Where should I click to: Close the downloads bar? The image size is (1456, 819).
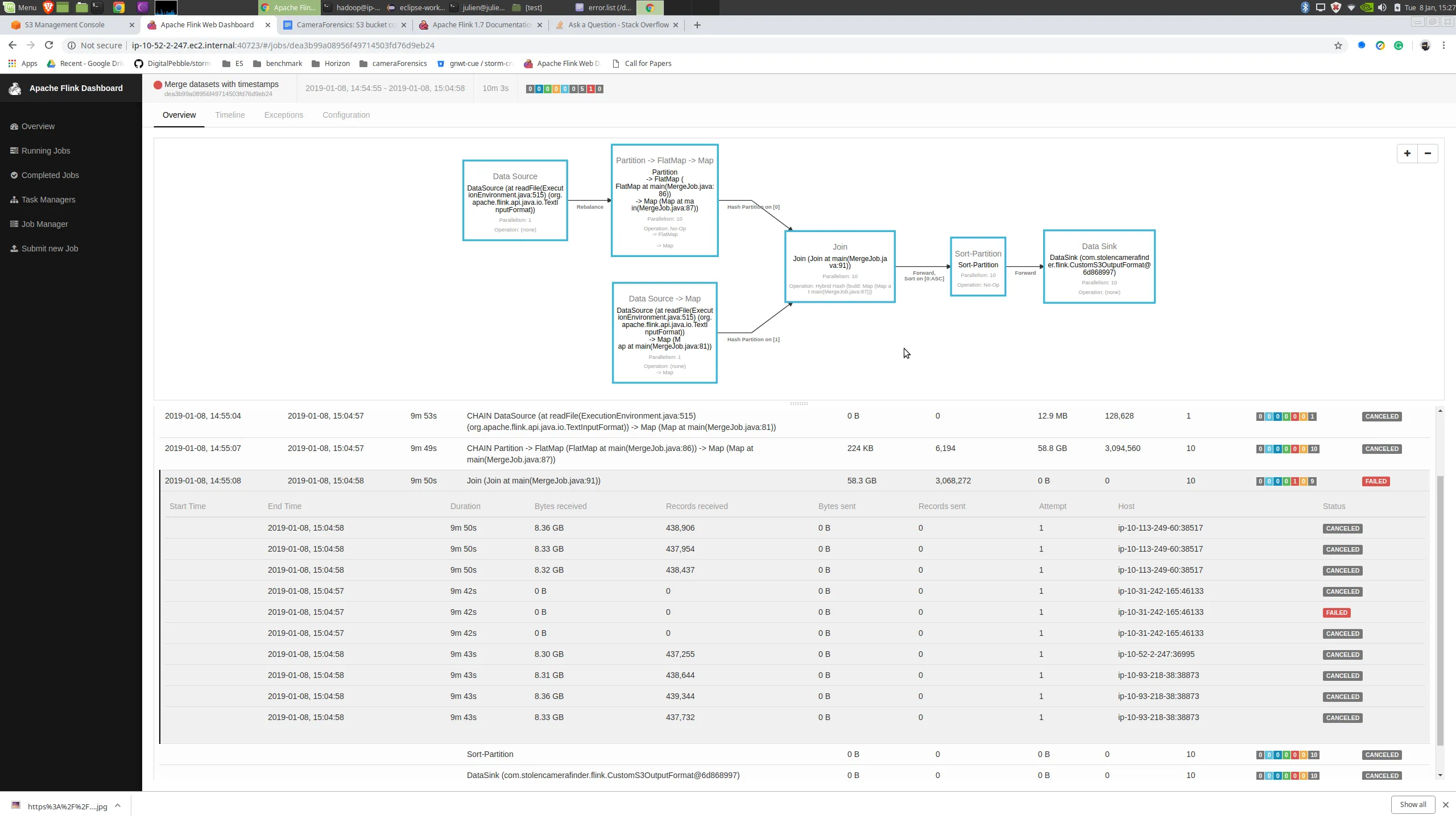(1445, 805)
